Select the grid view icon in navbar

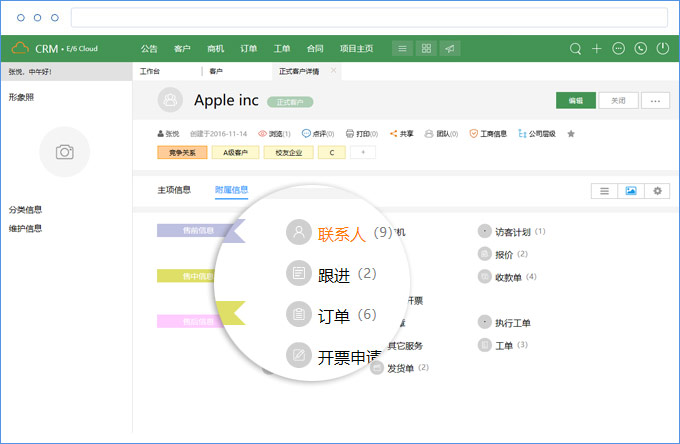point(426,48)
